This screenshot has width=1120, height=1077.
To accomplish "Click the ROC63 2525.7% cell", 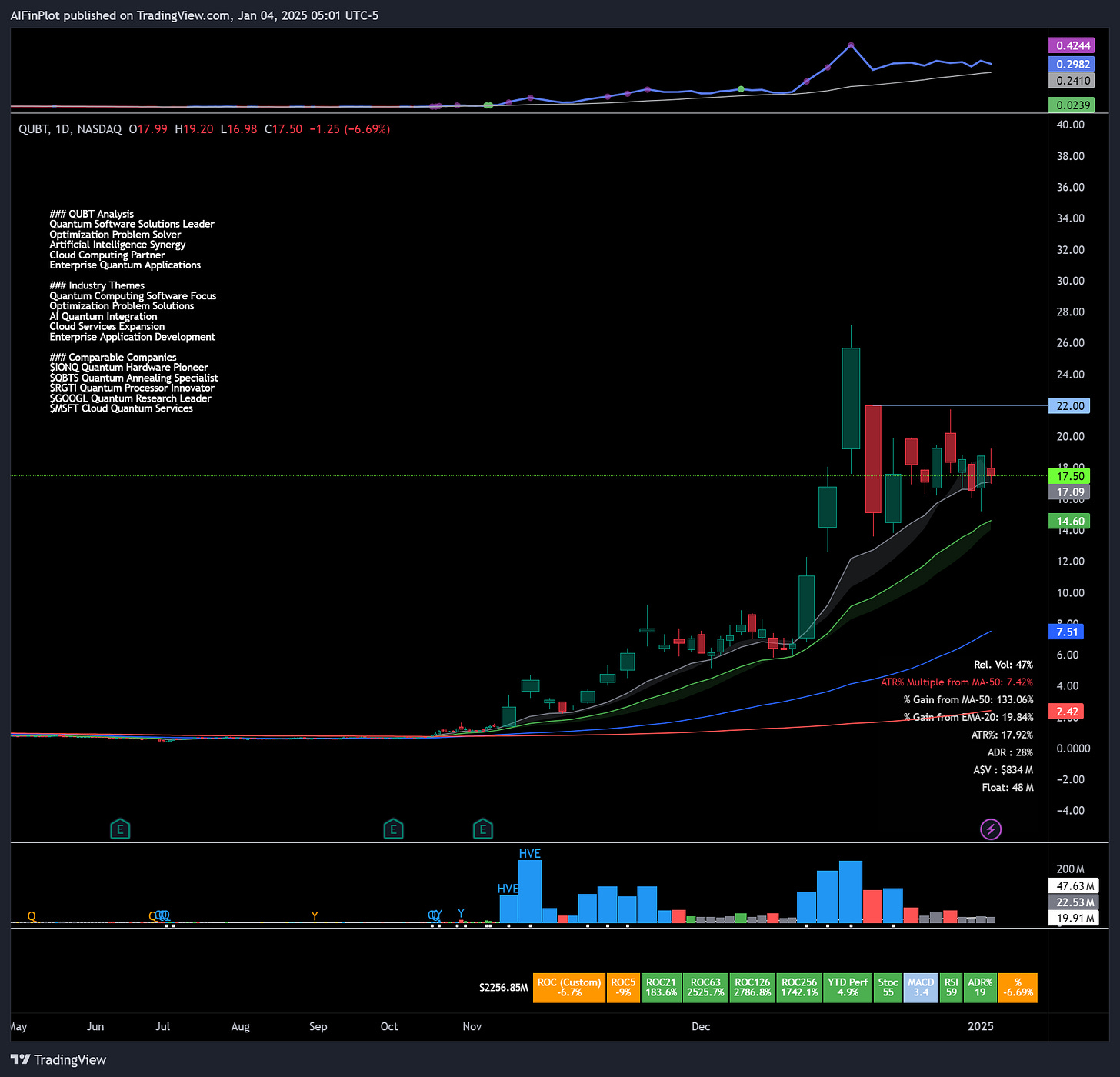I will (x=705, y=988).
